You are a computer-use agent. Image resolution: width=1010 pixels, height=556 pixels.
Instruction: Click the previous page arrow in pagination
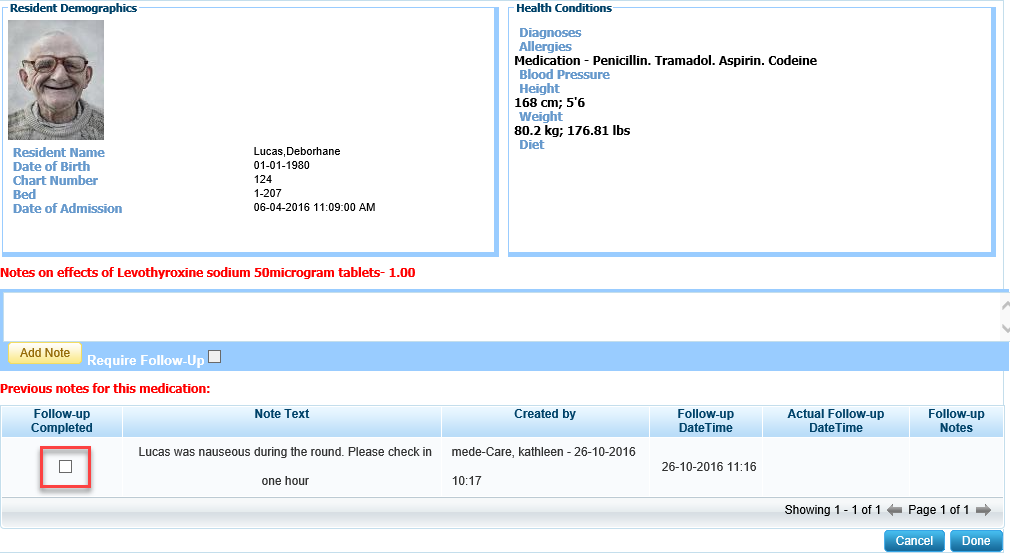point(894,510)
